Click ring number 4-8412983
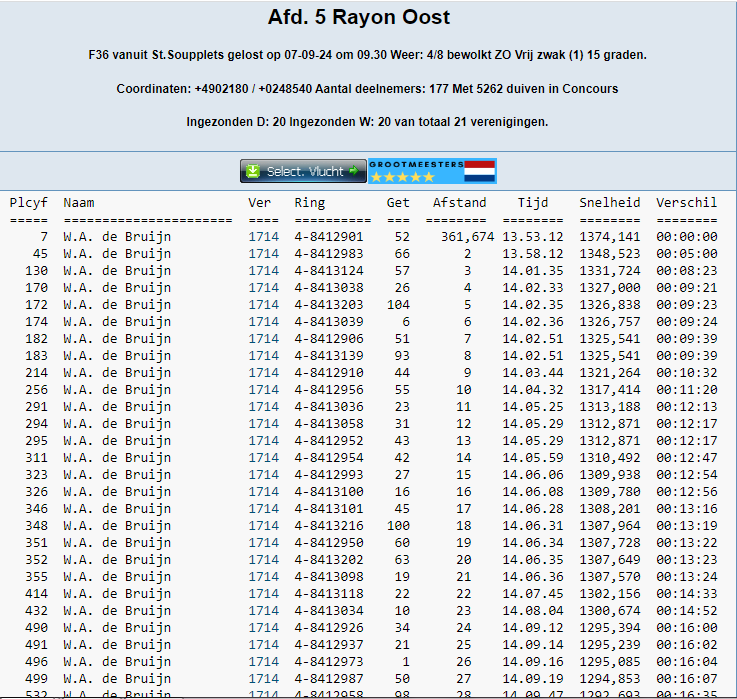This screenshot has width=737, height=699. coord(329,254)
